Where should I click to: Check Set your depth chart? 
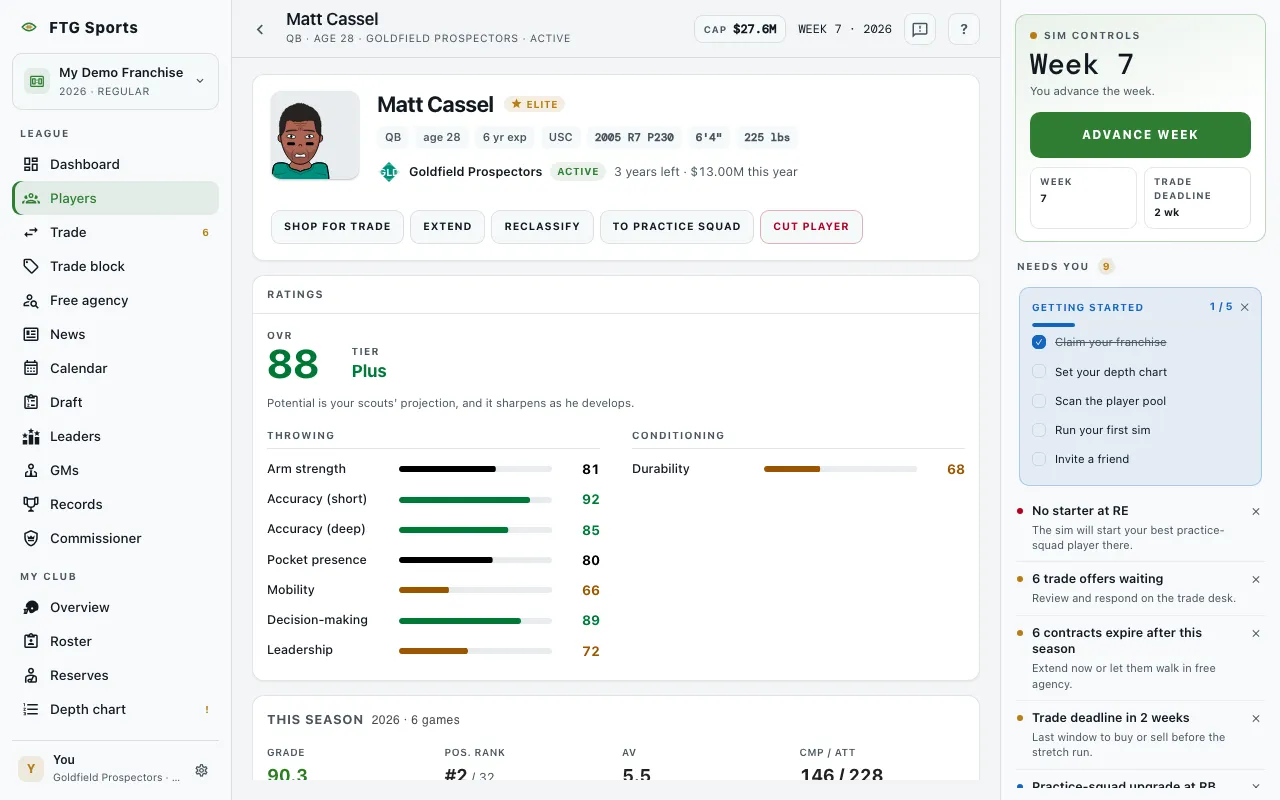tap(1039, 371)
